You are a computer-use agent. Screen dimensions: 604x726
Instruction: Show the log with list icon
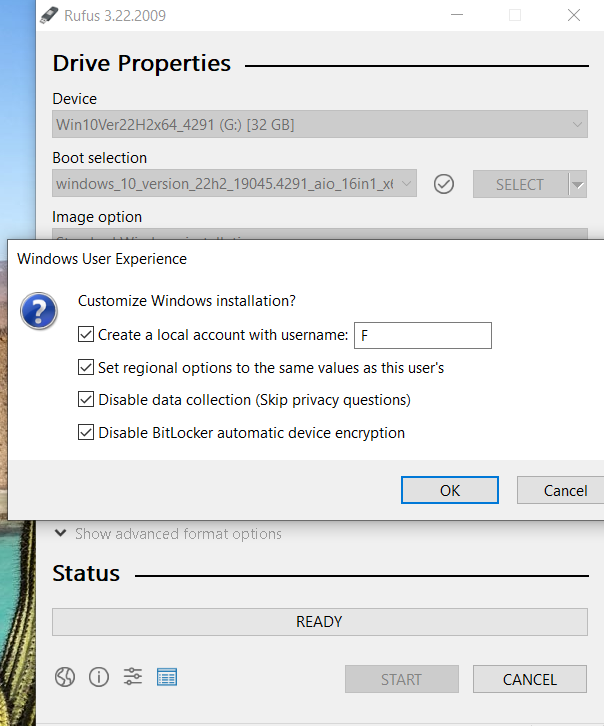167,677
